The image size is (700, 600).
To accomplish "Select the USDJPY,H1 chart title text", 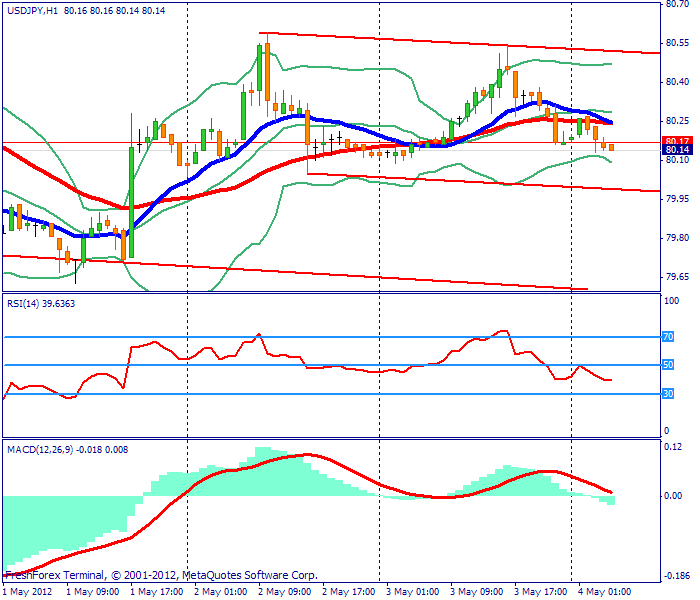I will click(x=32, y=10).
